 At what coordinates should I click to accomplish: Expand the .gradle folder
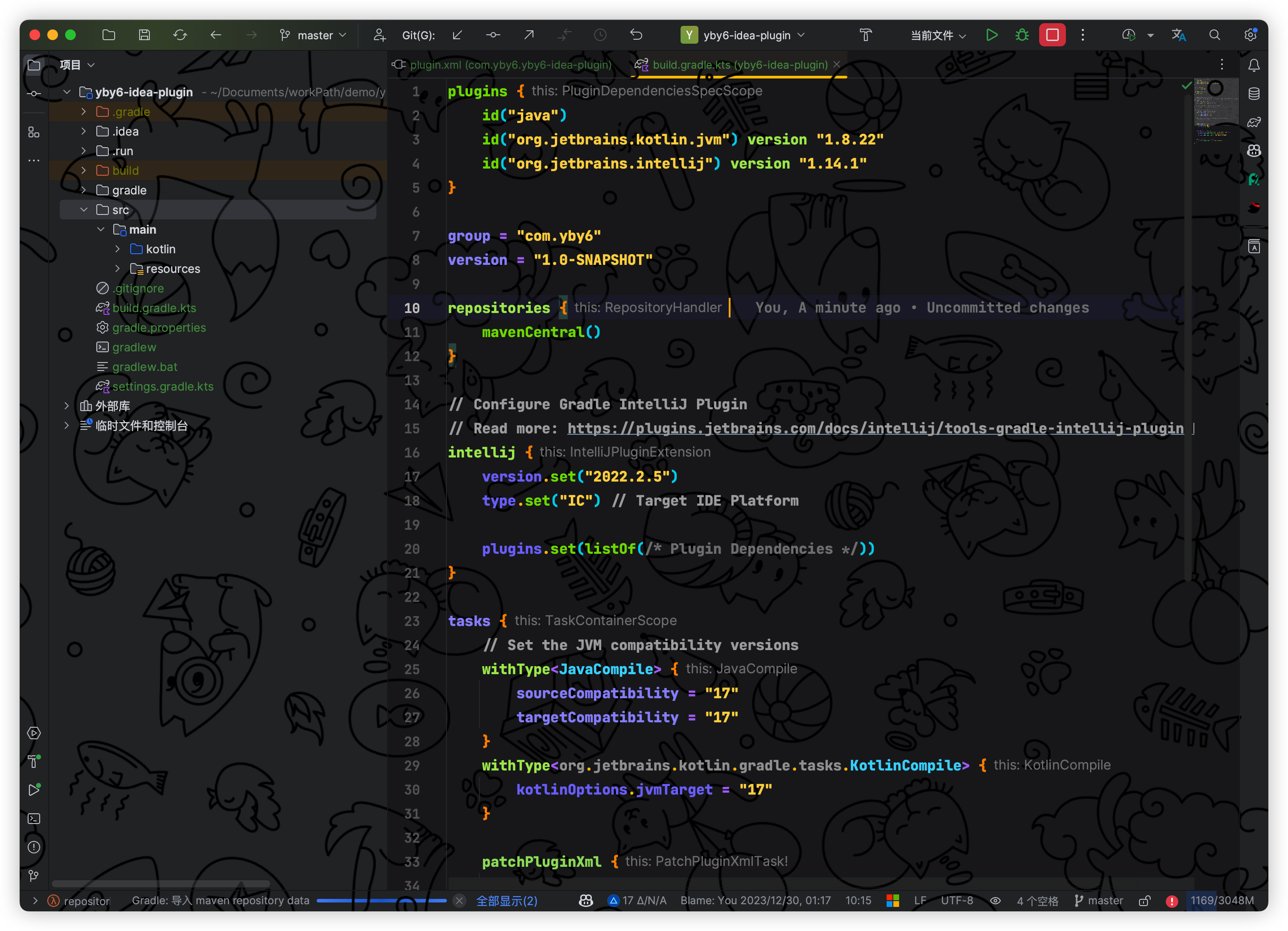click(x=84, y=112)
